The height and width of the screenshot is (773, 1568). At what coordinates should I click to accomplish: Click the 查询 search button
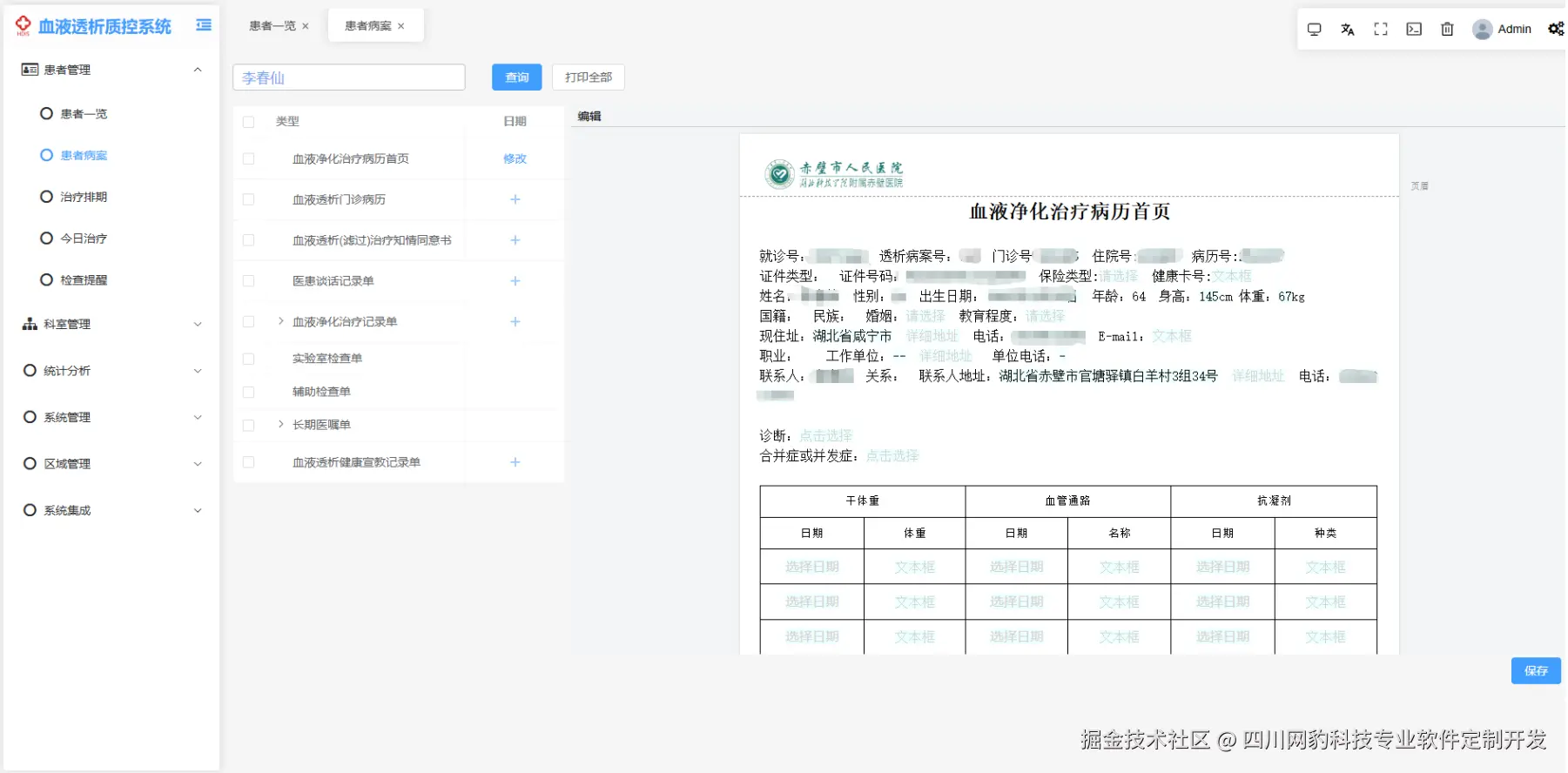pos(516,77)
